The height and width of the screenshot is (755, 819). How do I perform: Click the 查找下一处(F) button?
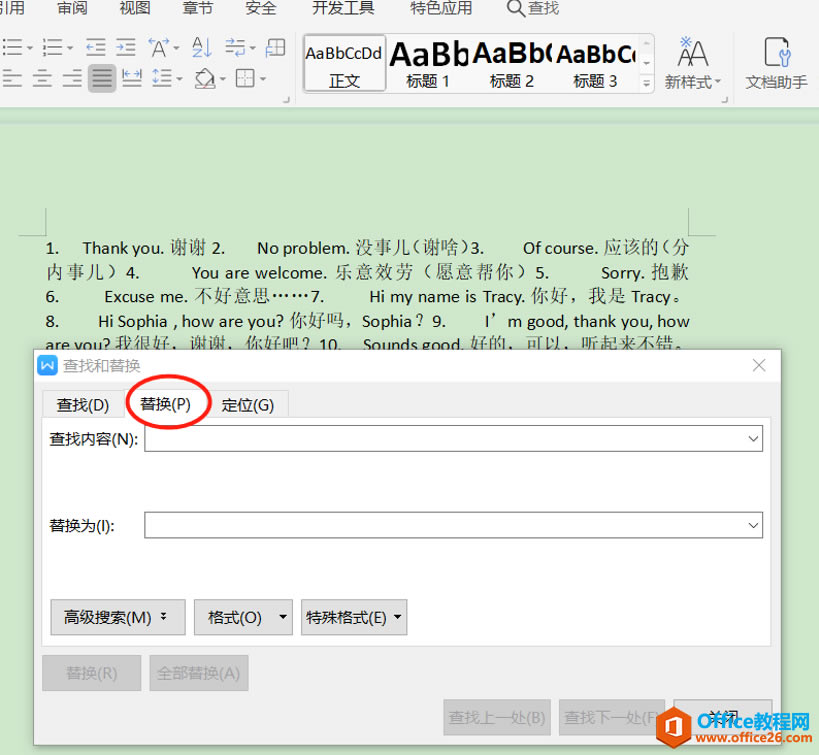pos(611,717)
